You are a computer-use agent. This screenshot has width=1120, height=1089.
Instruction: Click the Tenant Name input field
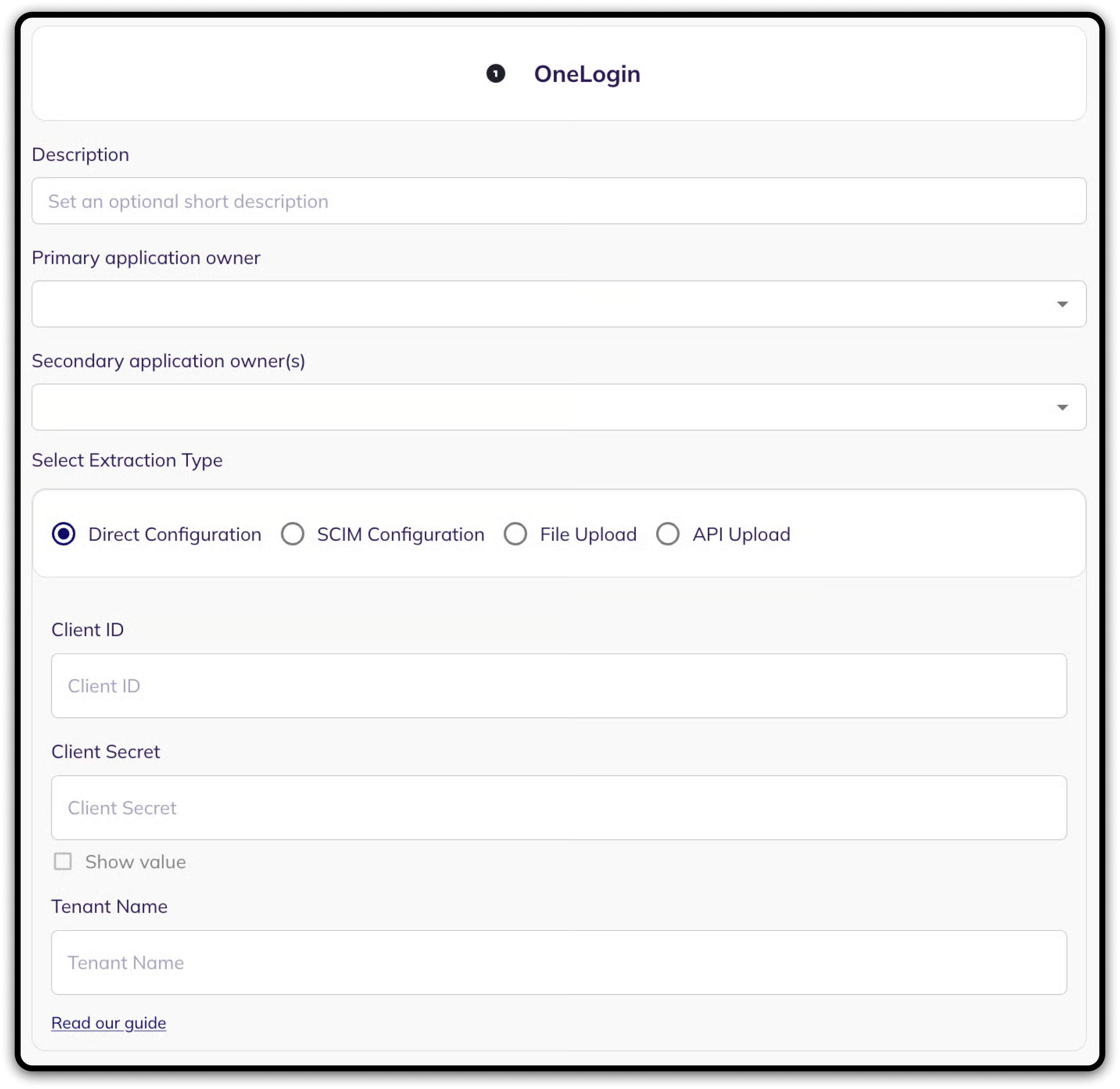pyautogui.click(x=558, y=963)
